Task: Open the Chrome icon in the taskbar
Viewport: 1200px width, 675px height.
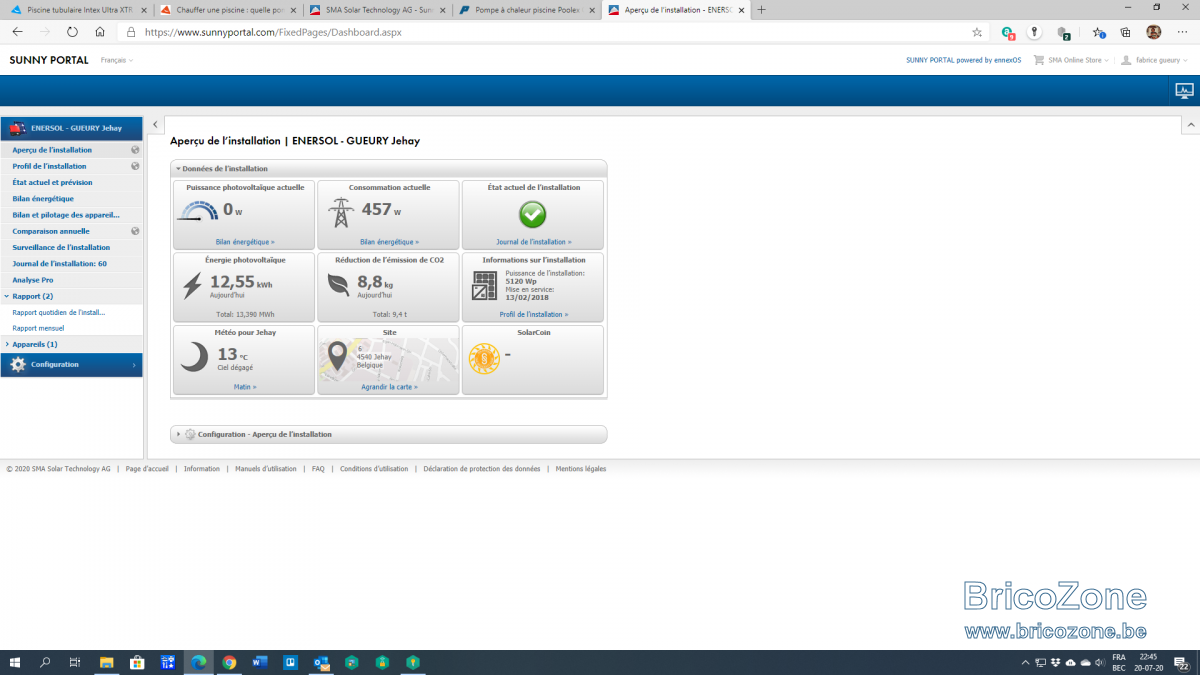Action: [229, 662]
